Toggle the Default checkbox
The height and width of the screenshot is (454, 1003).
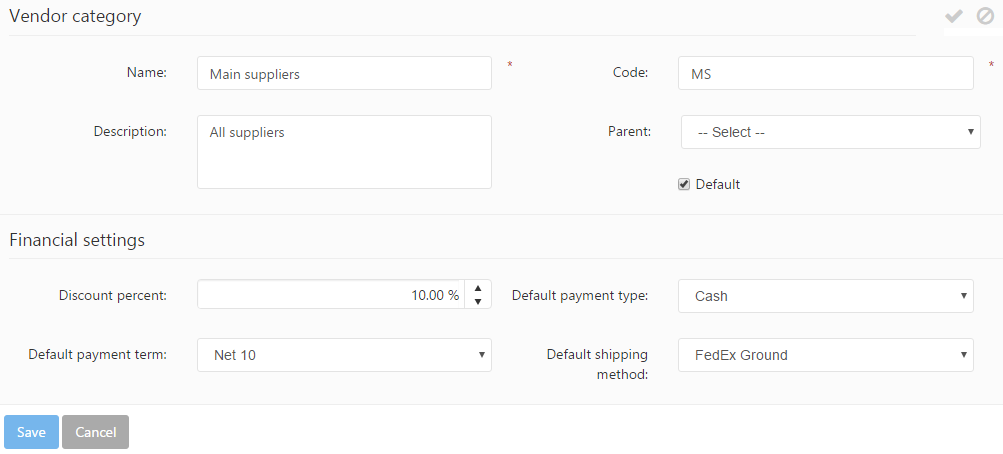pyautogui.click(x=684, y=184)
